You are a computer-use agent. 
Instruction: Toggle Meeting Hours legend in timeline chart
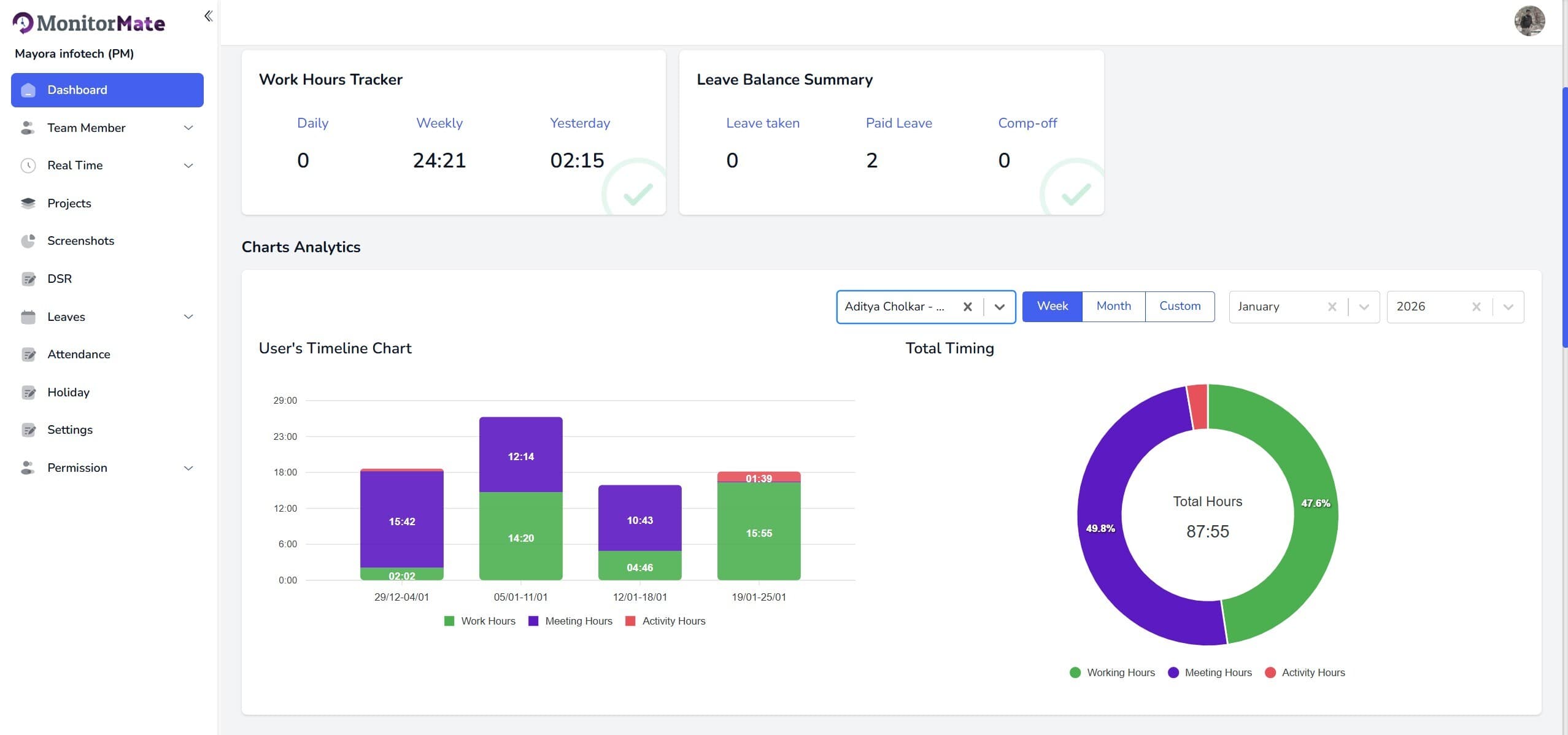tap(570, 621)
